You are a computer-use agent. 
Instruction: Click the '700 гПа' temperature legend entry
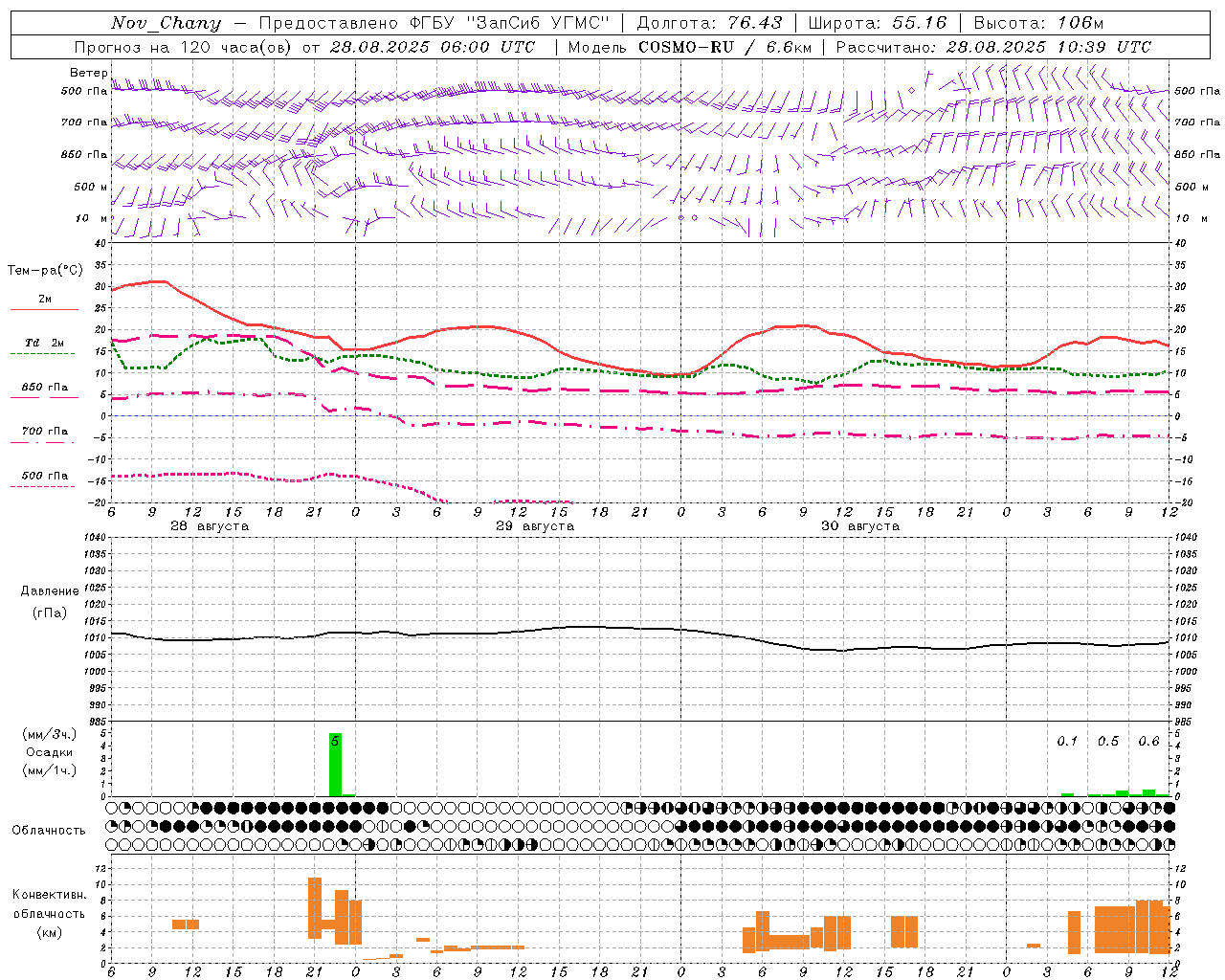[45, 432]
